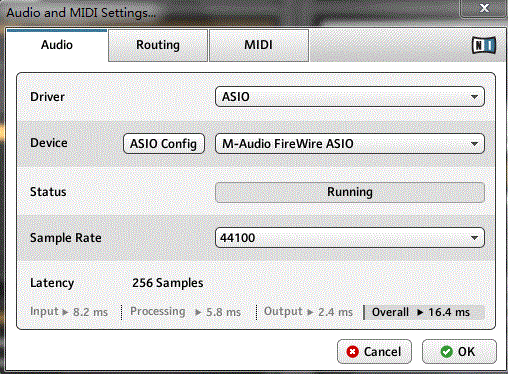This screenshot has width=508, height=374.
Task: Click the Running status field
Action: pos(350,192)
